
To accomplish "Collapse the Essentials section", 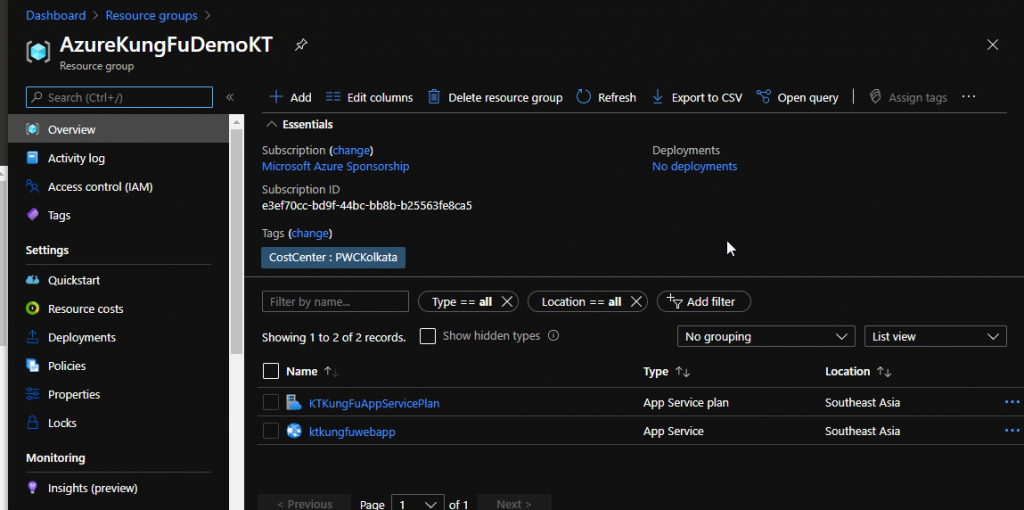I will pyautogui.click(x=270, y=125).
